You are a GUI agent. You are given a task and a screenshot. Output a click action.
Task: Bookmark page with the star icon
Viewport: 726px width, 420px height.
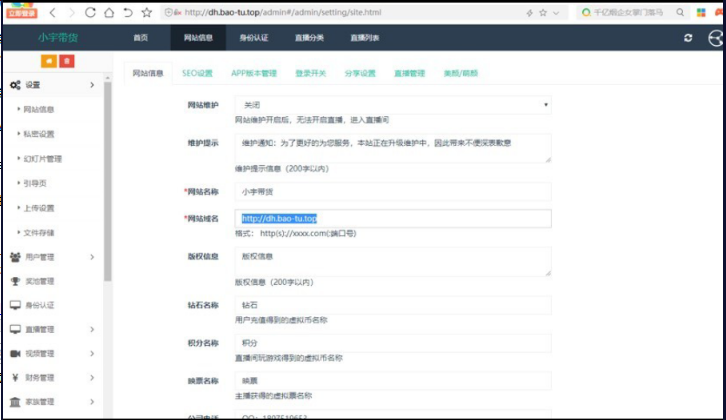[146, 13]
